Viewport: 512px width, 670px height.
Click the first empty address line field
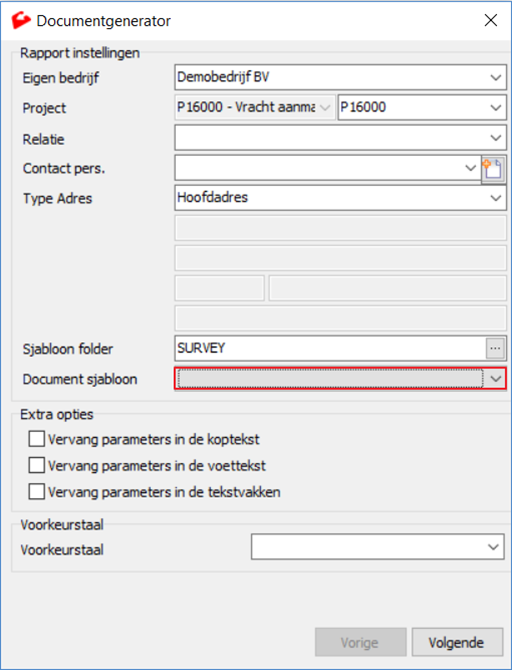(341, 228)
